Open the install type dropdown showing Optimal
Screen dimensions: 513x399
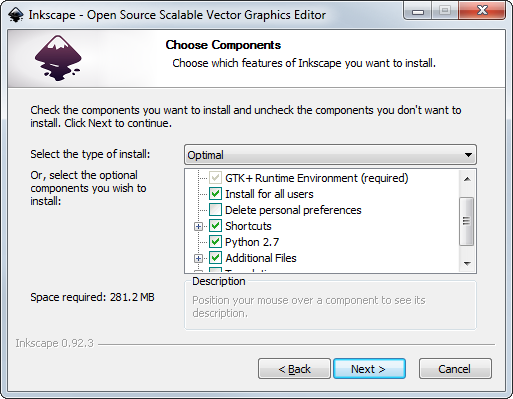(330, 155)
